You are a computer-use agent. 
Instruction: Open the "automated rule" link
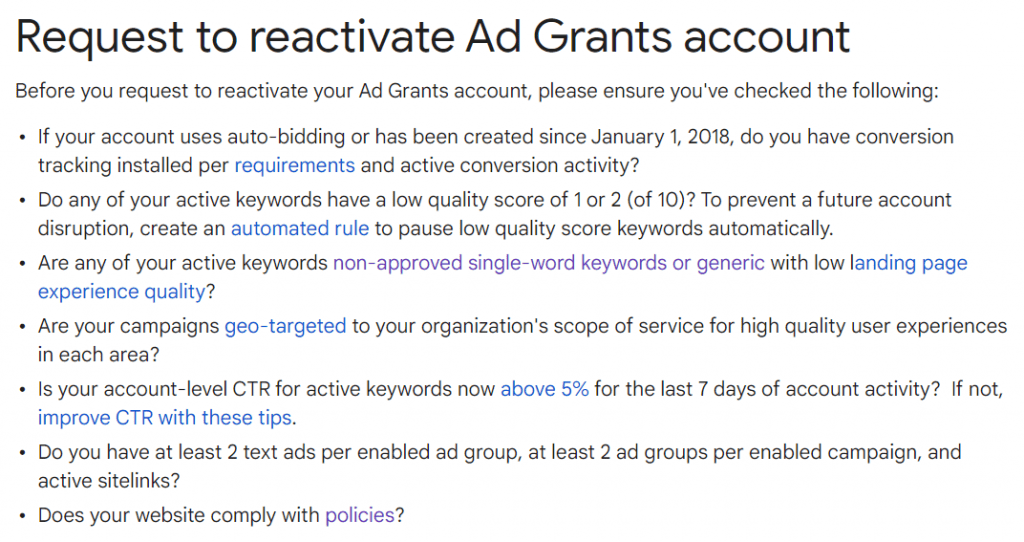pos(300,229)
